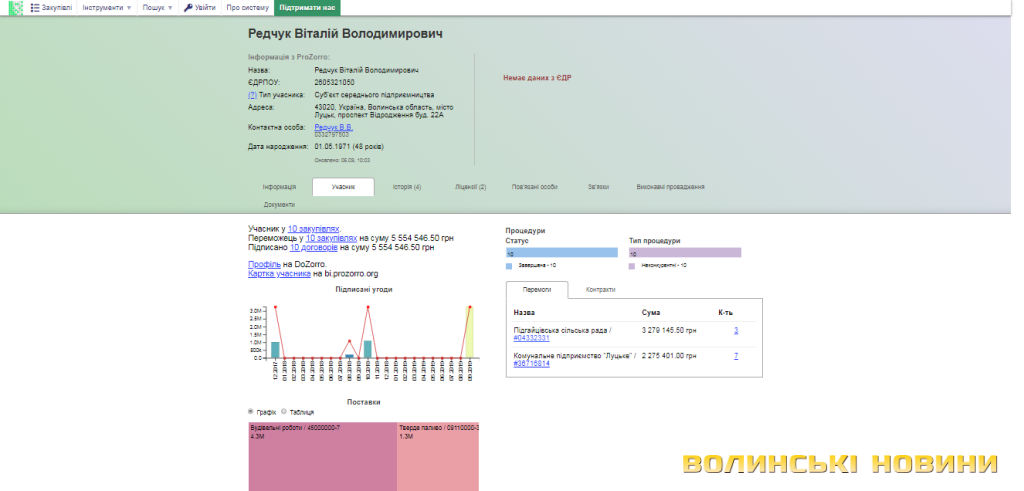Open the #04332331 organization link
Viewport: 1024px width, 491px height.
[533, 338]
